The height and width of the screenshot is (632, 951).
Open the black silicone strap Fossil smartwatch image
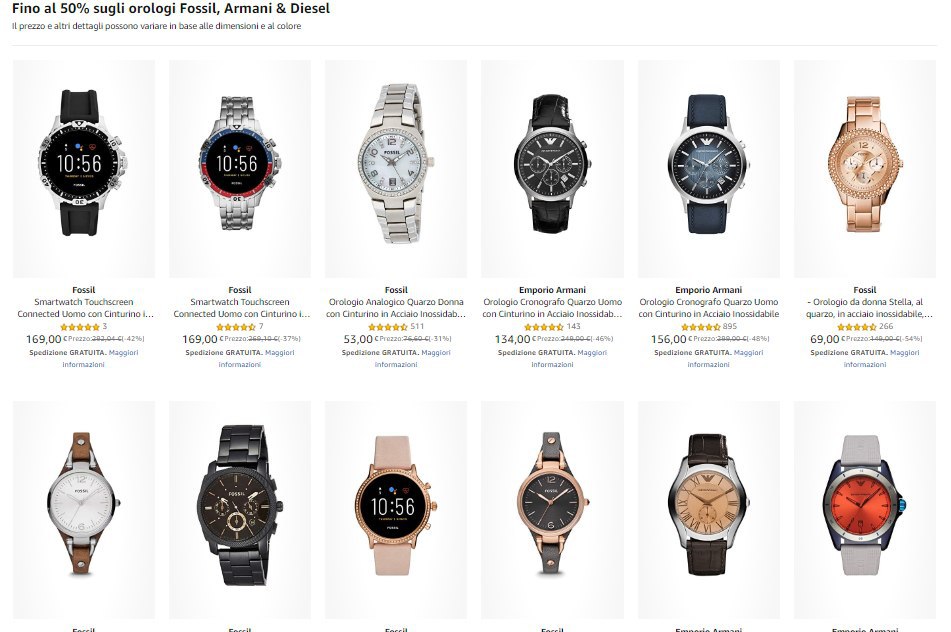pos(84,169)
